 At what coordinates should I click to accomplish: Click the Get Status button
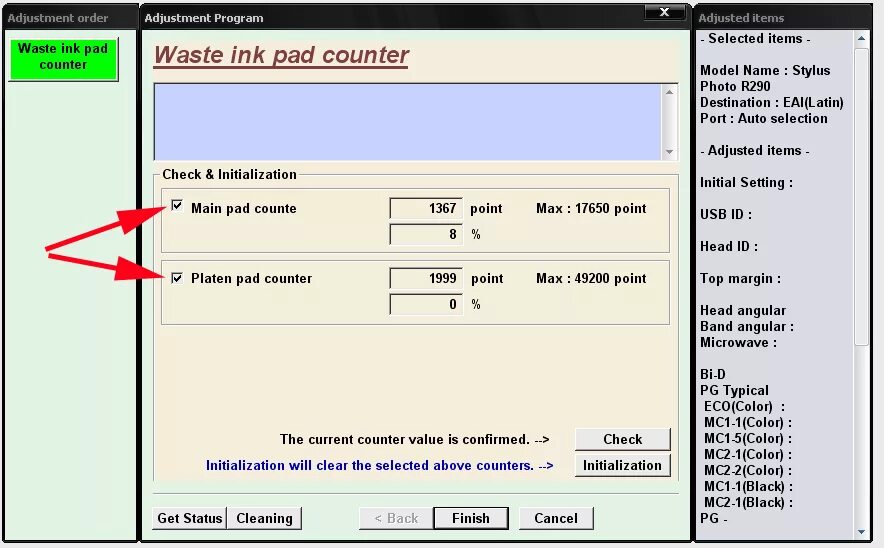click(x=189, y=518)
